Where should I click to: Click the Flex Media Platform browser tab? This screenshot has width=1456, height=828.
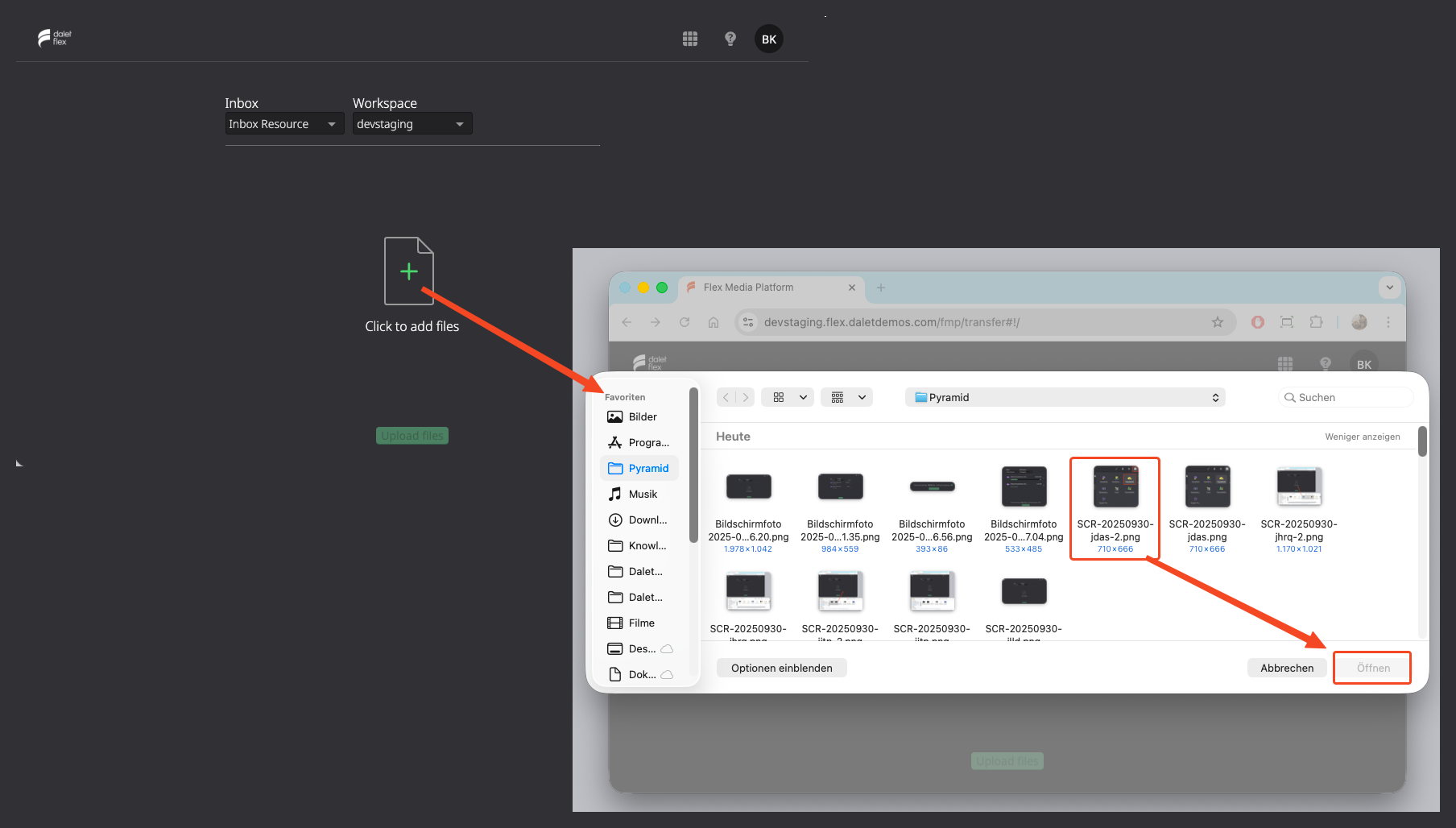coord(771,288)
